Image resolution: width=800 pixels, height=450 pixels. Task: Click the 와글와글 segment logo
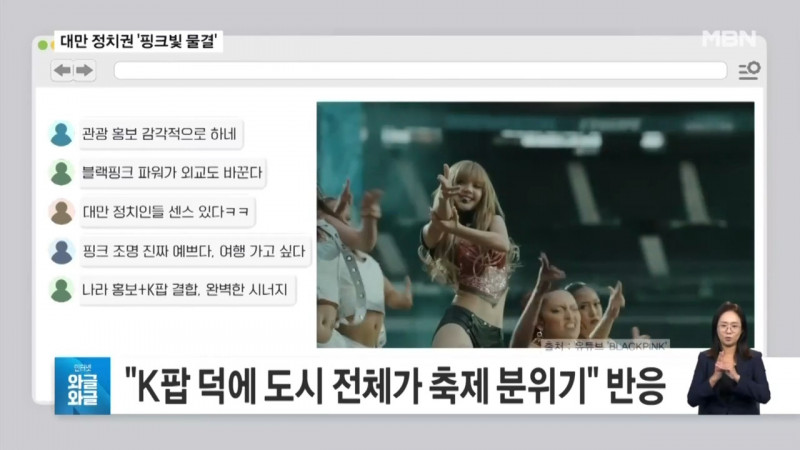[x=82, y=385]
